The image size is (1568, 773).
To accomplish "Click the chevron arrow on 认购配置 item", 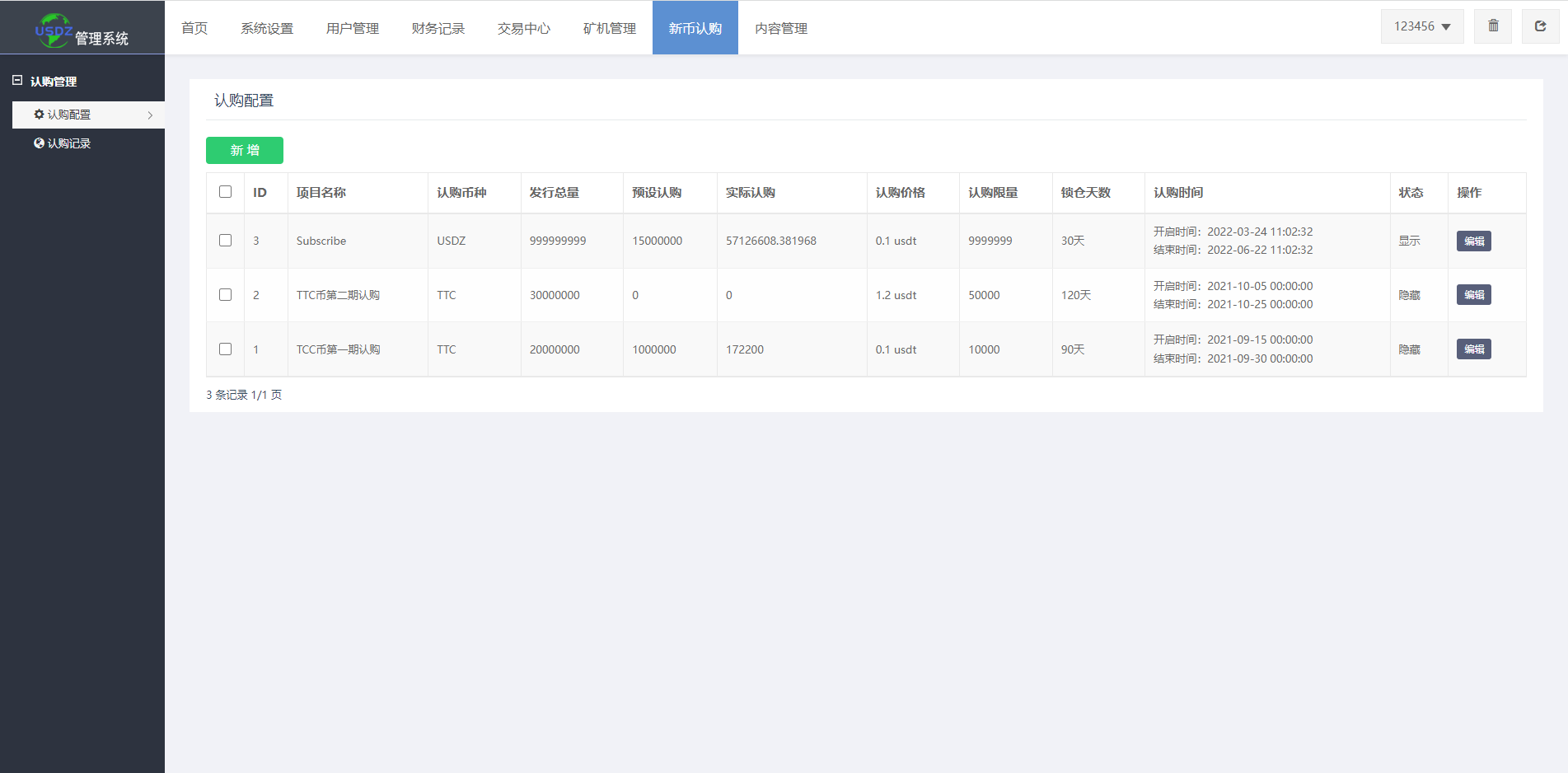I will click(151, 115).
